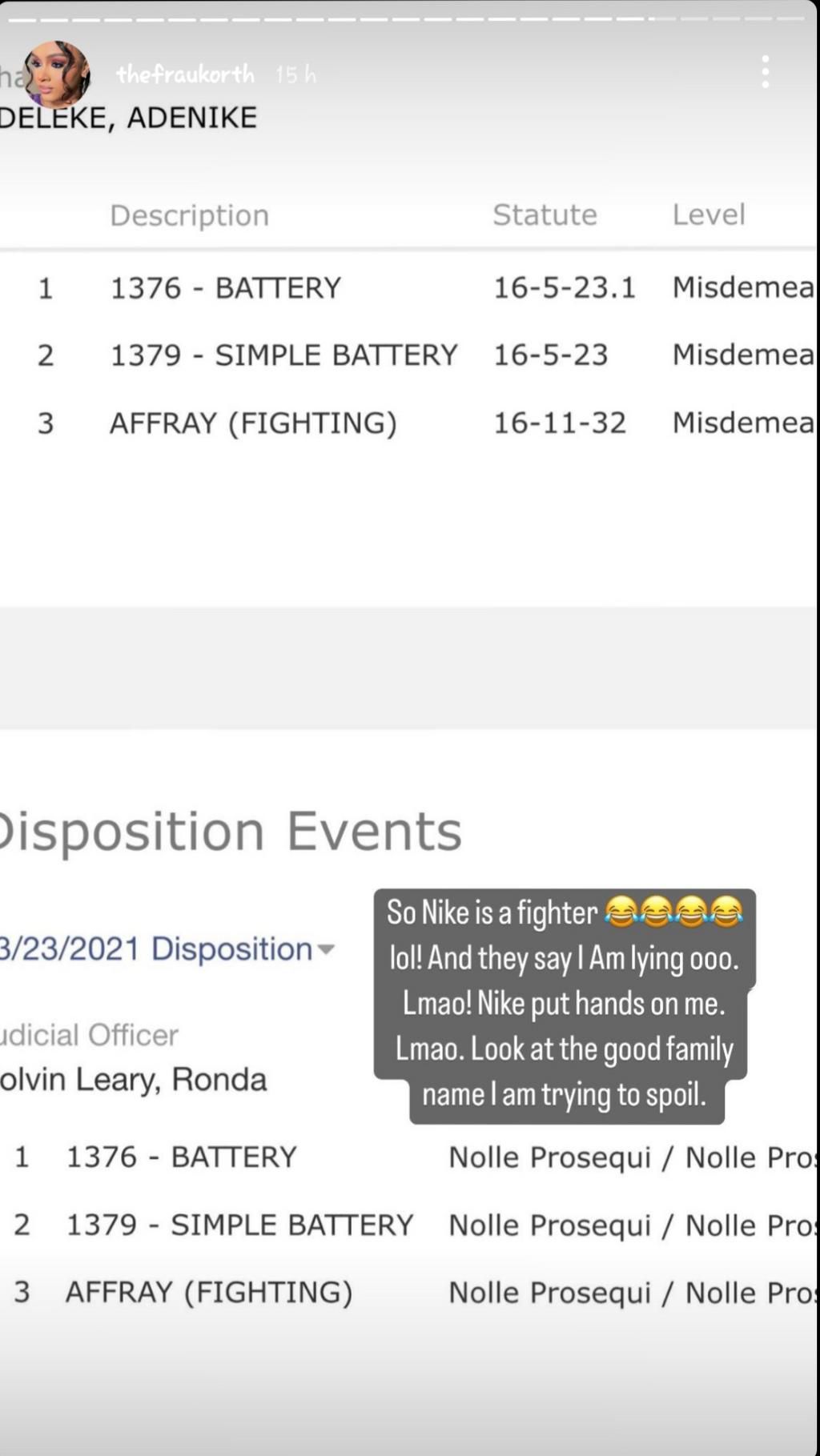Open the thefraukorth profile username

pos(185,74)
